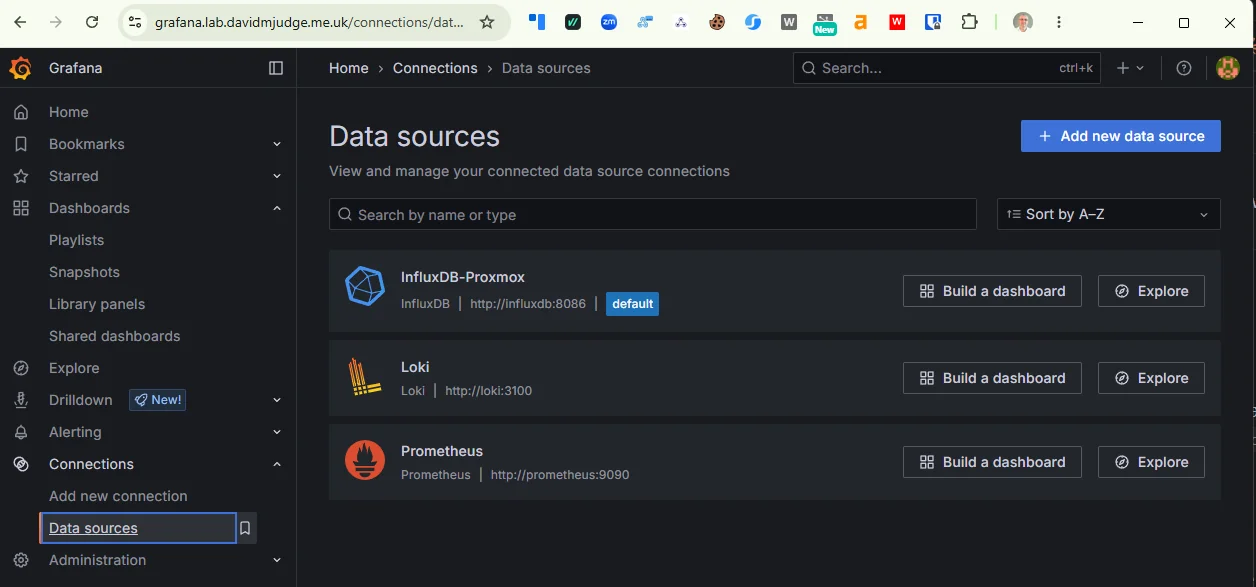
Task: Click the Dashboards grid icon in sidebar
Action: 21,208
